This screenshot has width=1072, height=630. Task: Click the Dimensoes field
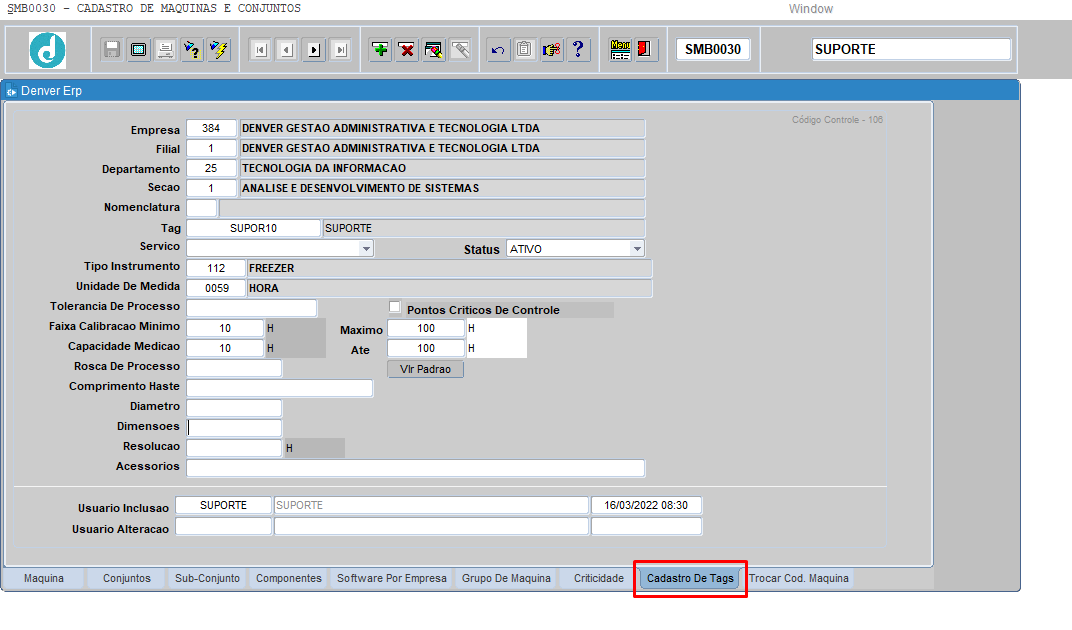[x=234, y=428]
